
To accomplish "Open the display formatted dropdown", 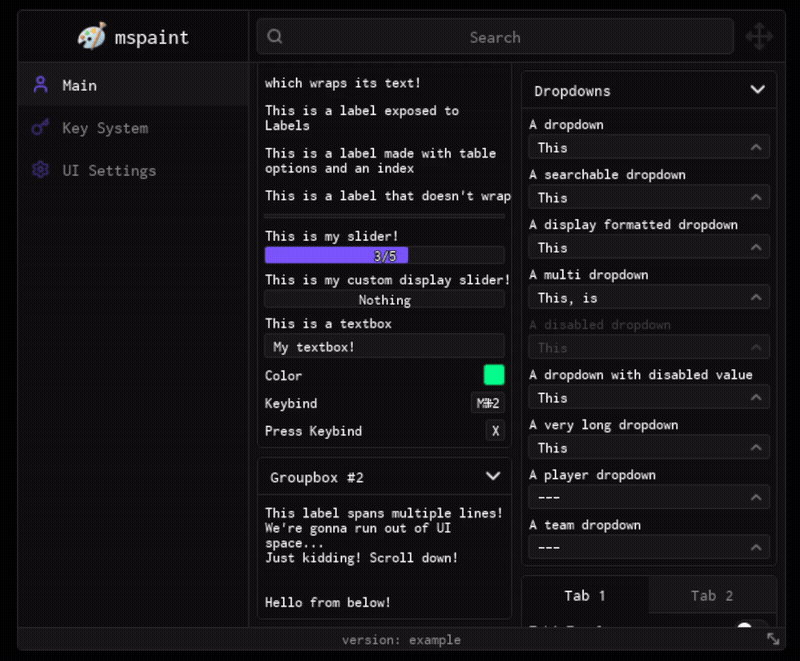I will tap(649, 247).
